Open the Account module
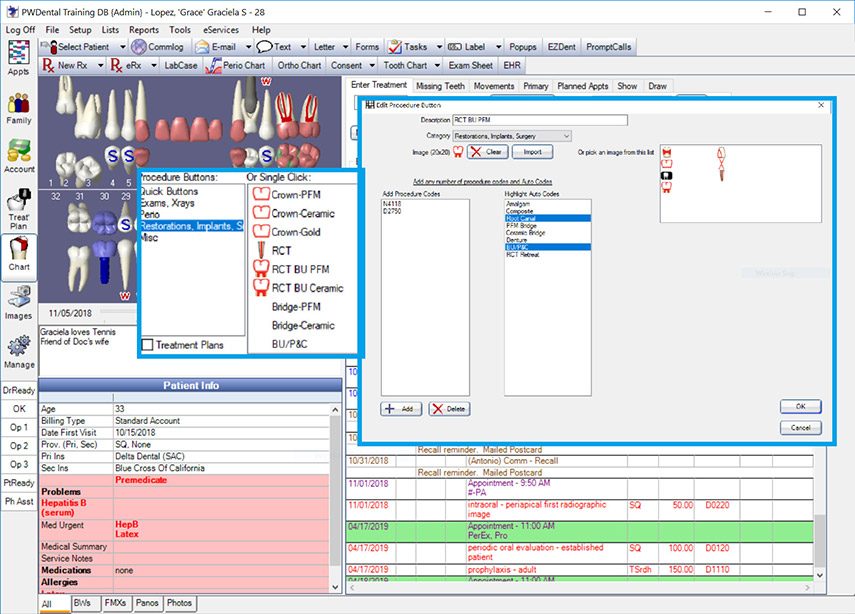 point(19,156)
